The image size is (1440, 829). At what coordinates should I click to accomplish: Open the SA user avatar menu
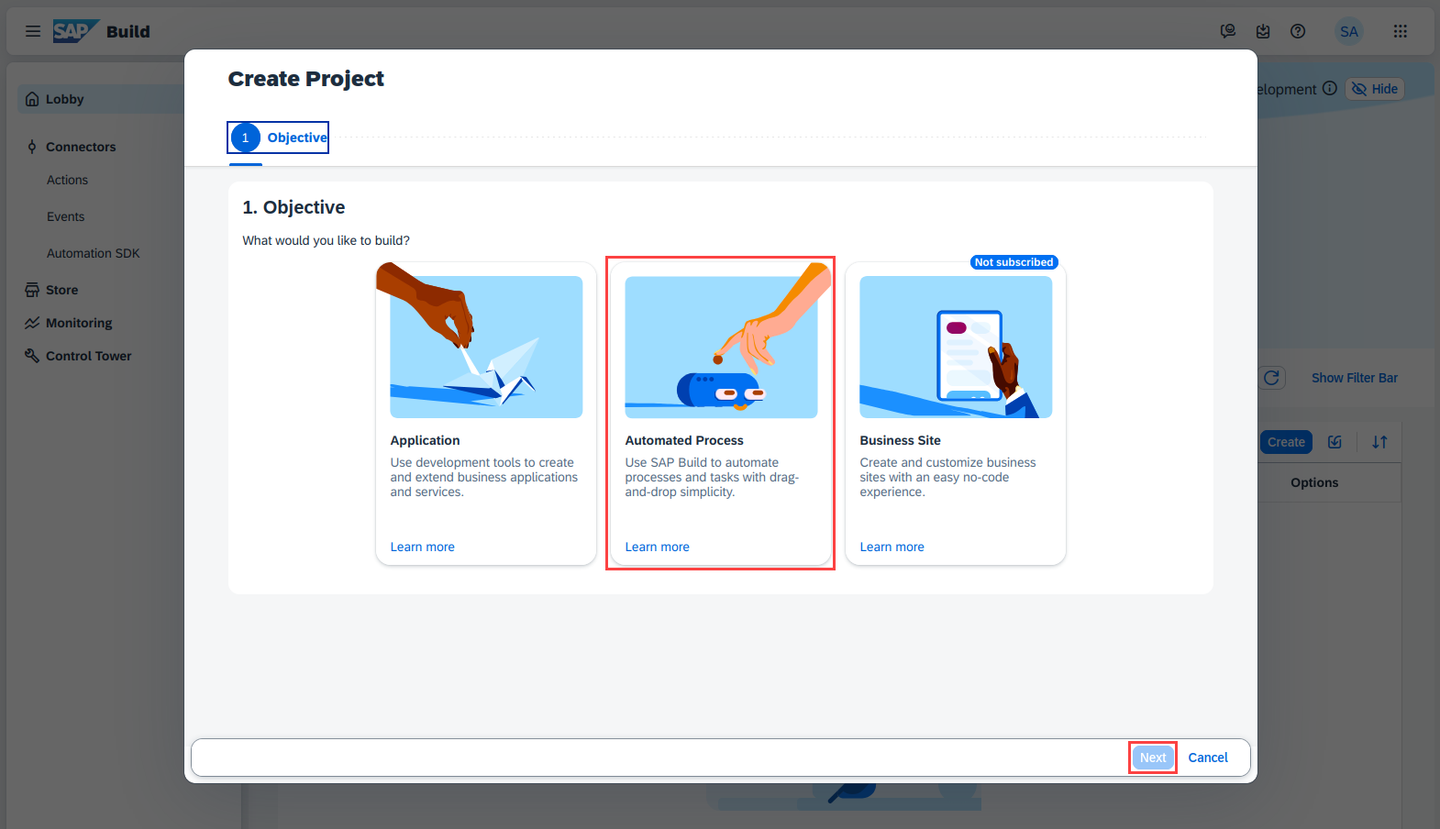[1349, 31]
